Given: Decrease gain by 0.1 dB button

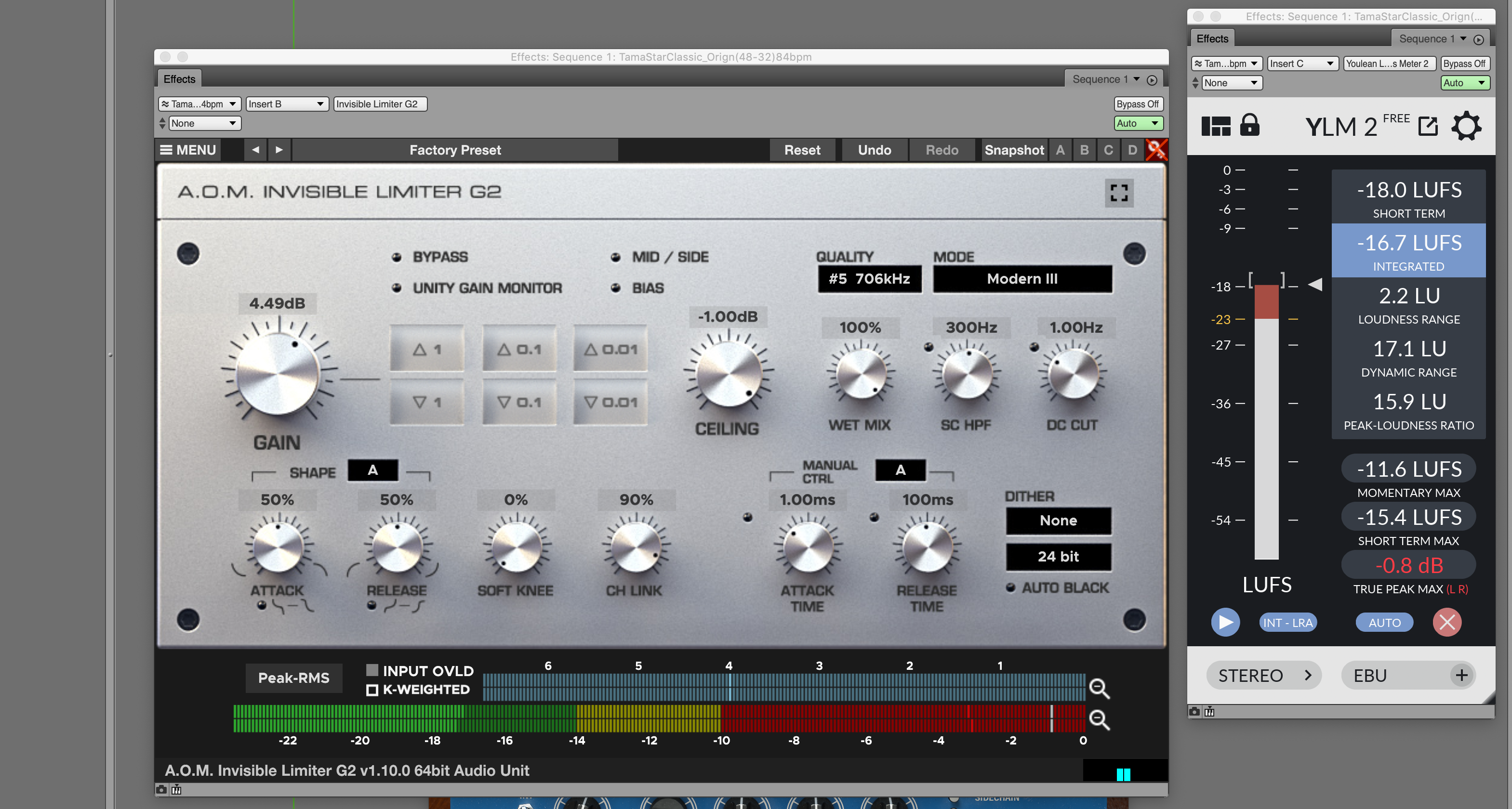Looking at the screenshot, I should (519, 403).
